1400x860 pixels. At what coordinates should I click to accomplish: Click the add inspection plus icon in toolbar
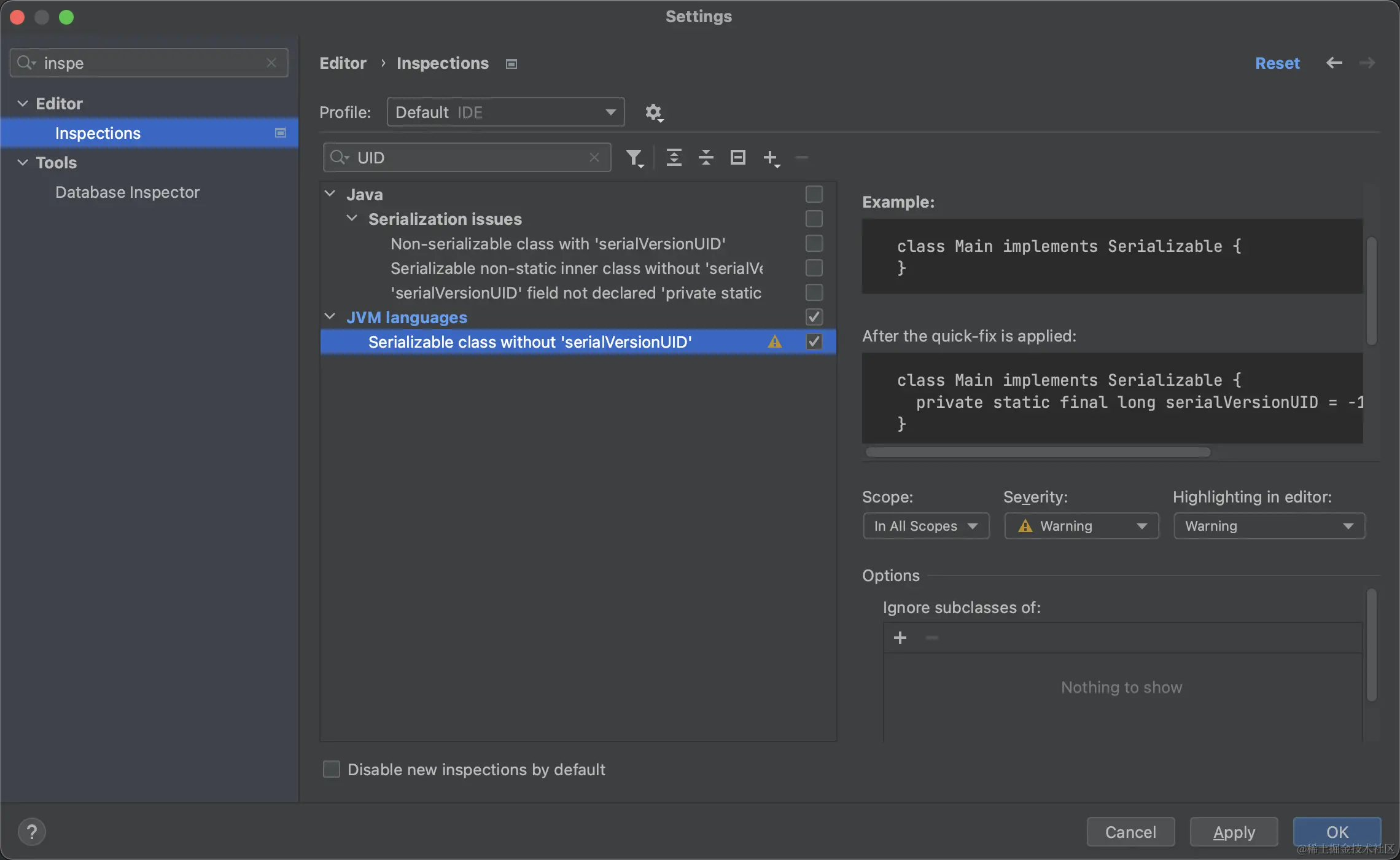(x=771, y=158)
